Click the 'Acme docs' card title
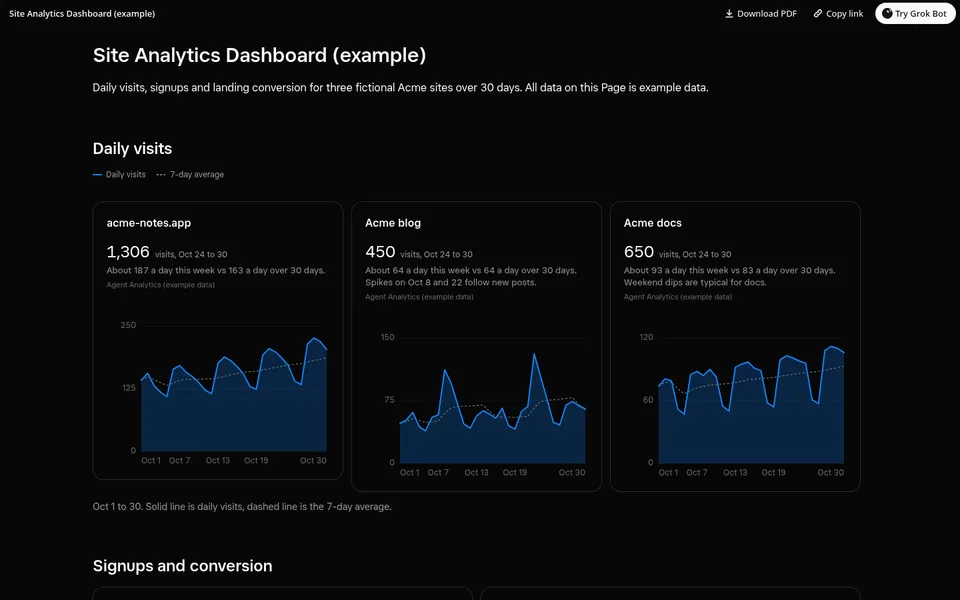Image resolution: width=960 pixels, height=600 pixels. 653,223
